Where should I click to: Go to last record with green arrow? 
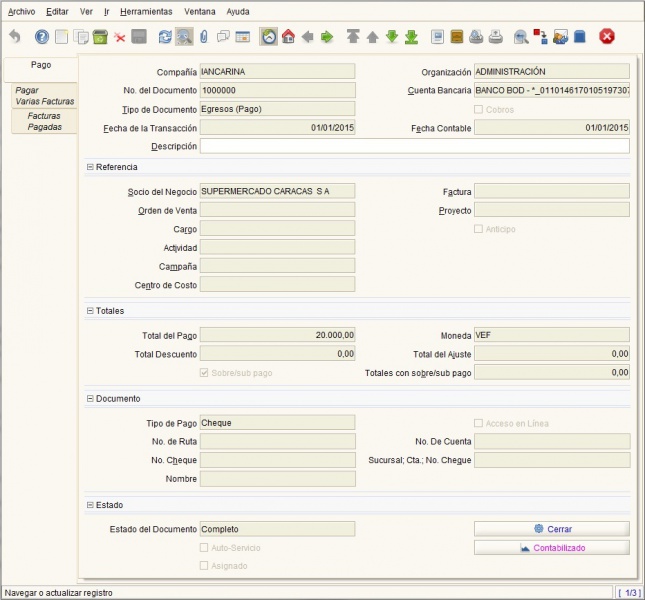click(x=411, y=37)
